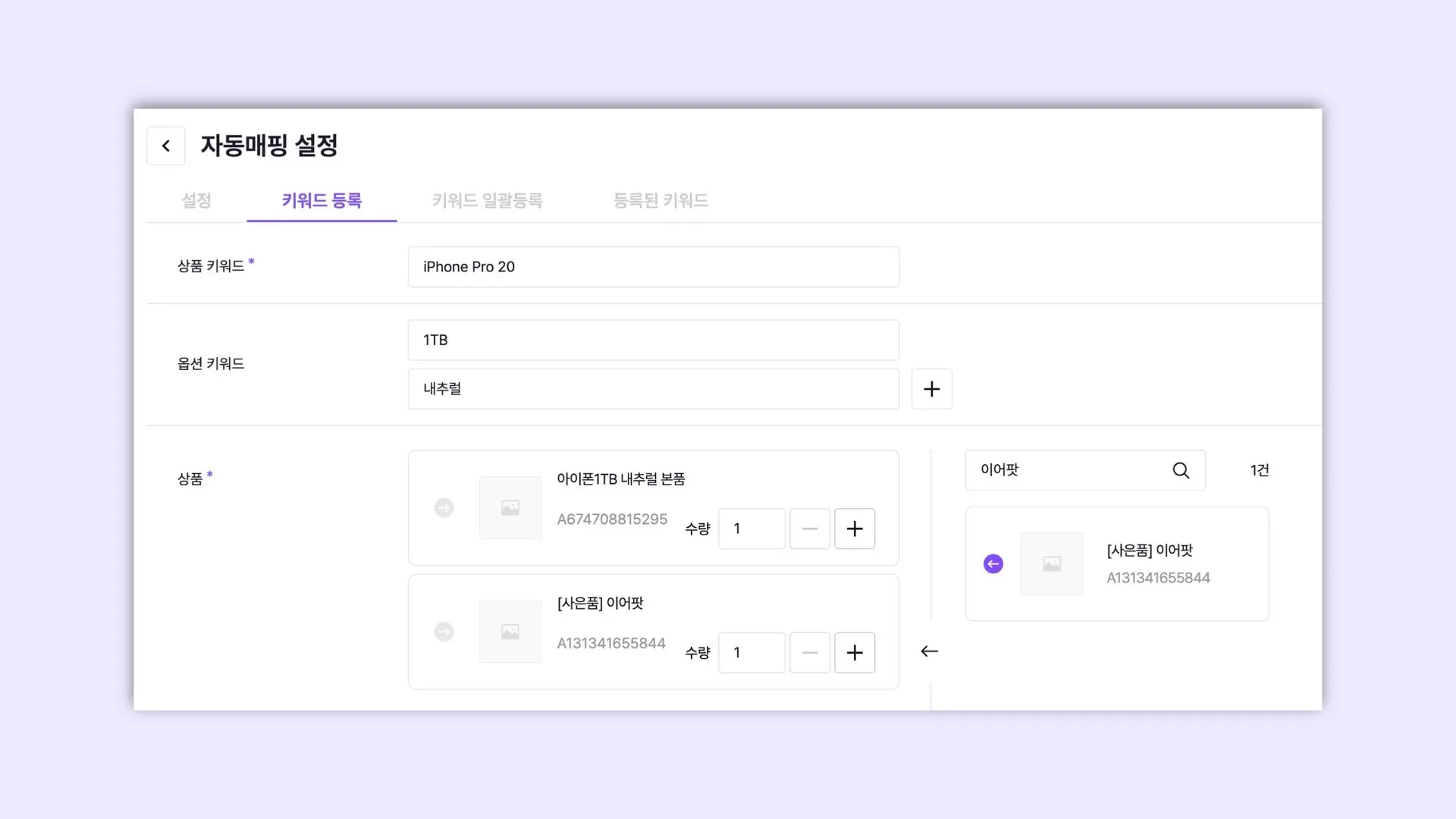Click the purple left-arrow on [사은품] 이어팟 result
This screenshot has width=1456, height=819.
(993, 564)
